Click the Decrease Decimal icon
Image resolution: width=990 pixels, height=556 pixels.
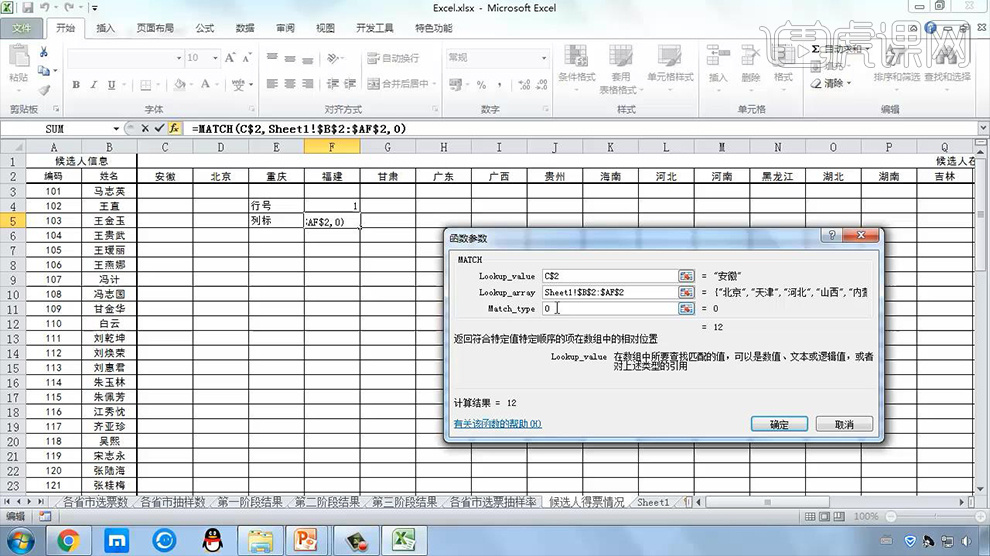[x=542, y=84]
